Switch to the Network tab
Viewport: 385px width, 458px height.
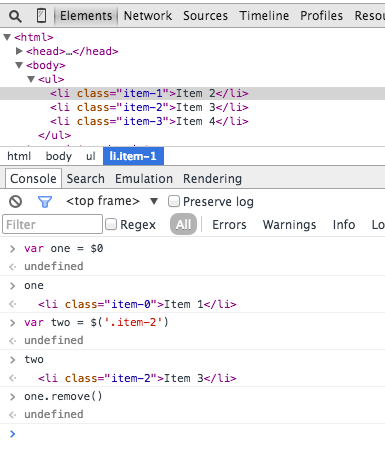(x=148, y=16)
